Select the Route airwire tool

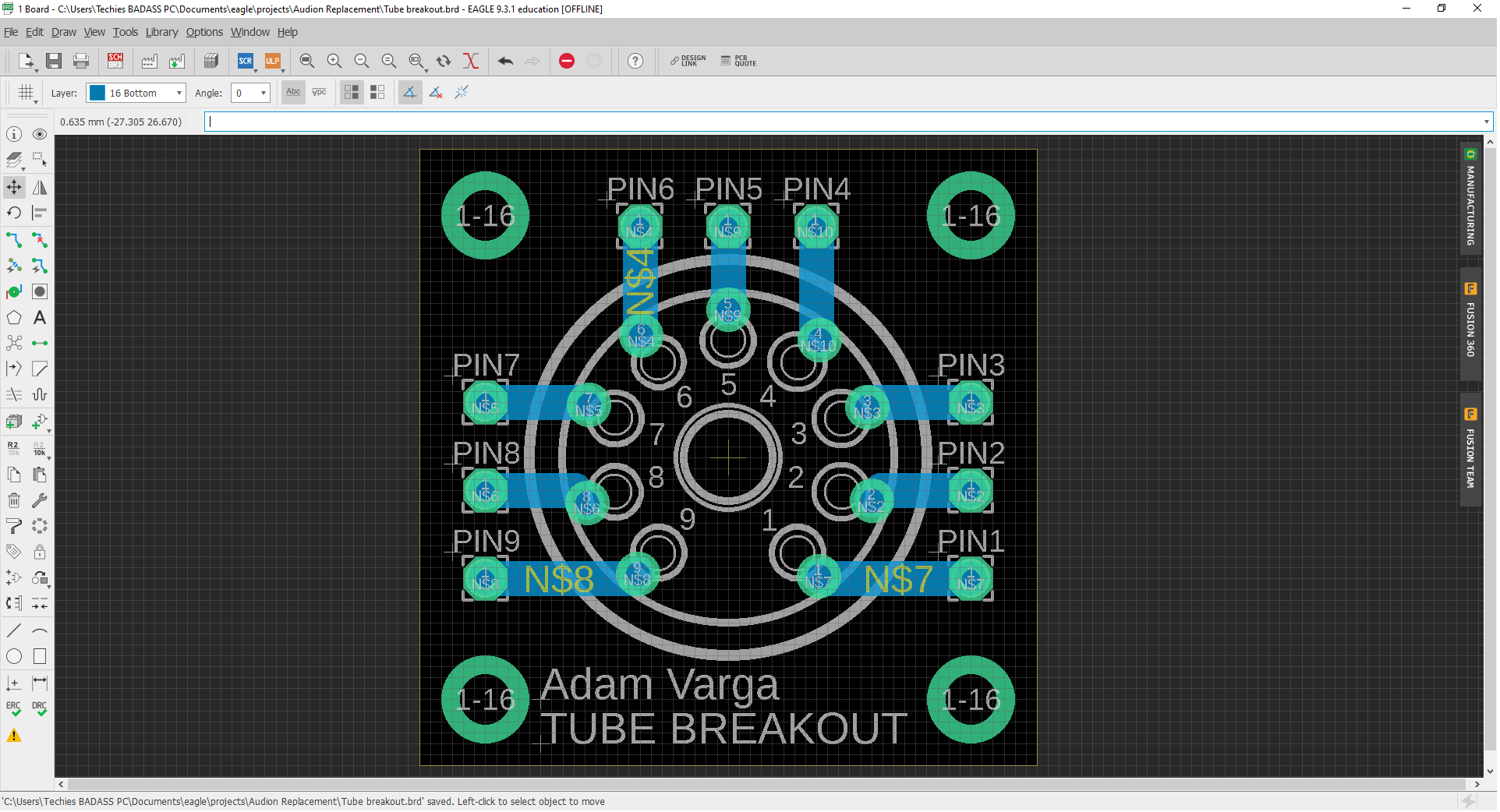(14, 239)
